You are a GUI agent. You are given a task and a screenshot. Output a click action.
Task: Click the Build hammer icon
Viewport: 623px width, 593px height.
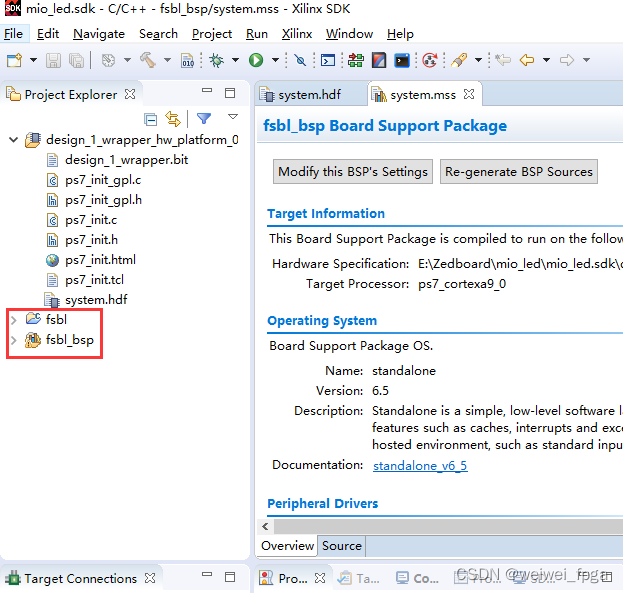tap(148, 60)
